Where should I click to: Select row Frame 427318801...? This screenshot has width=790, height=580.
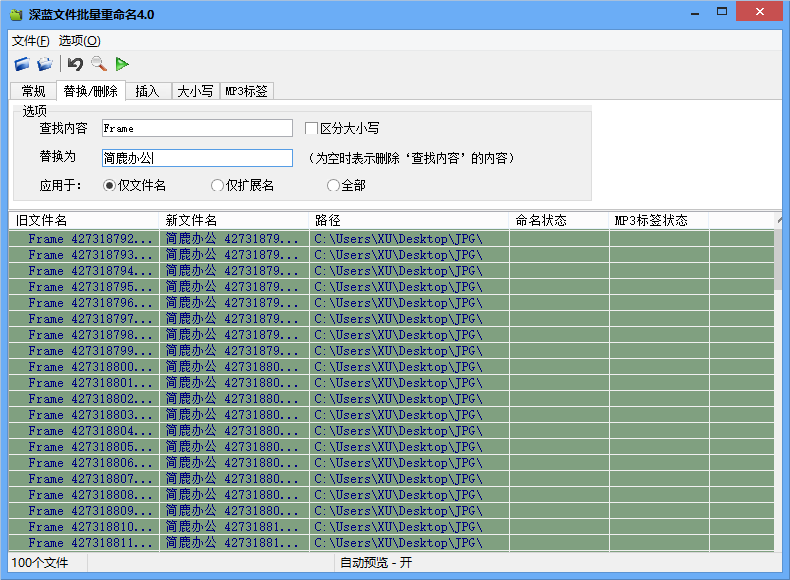(x=391, y=383)
